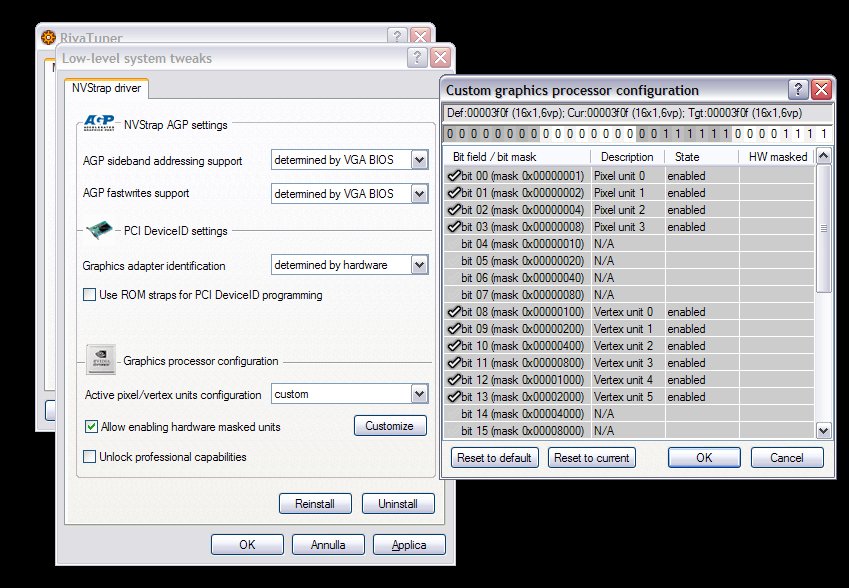Enable Use ROM straps for PCI DeviceID programming

[89, 295]
